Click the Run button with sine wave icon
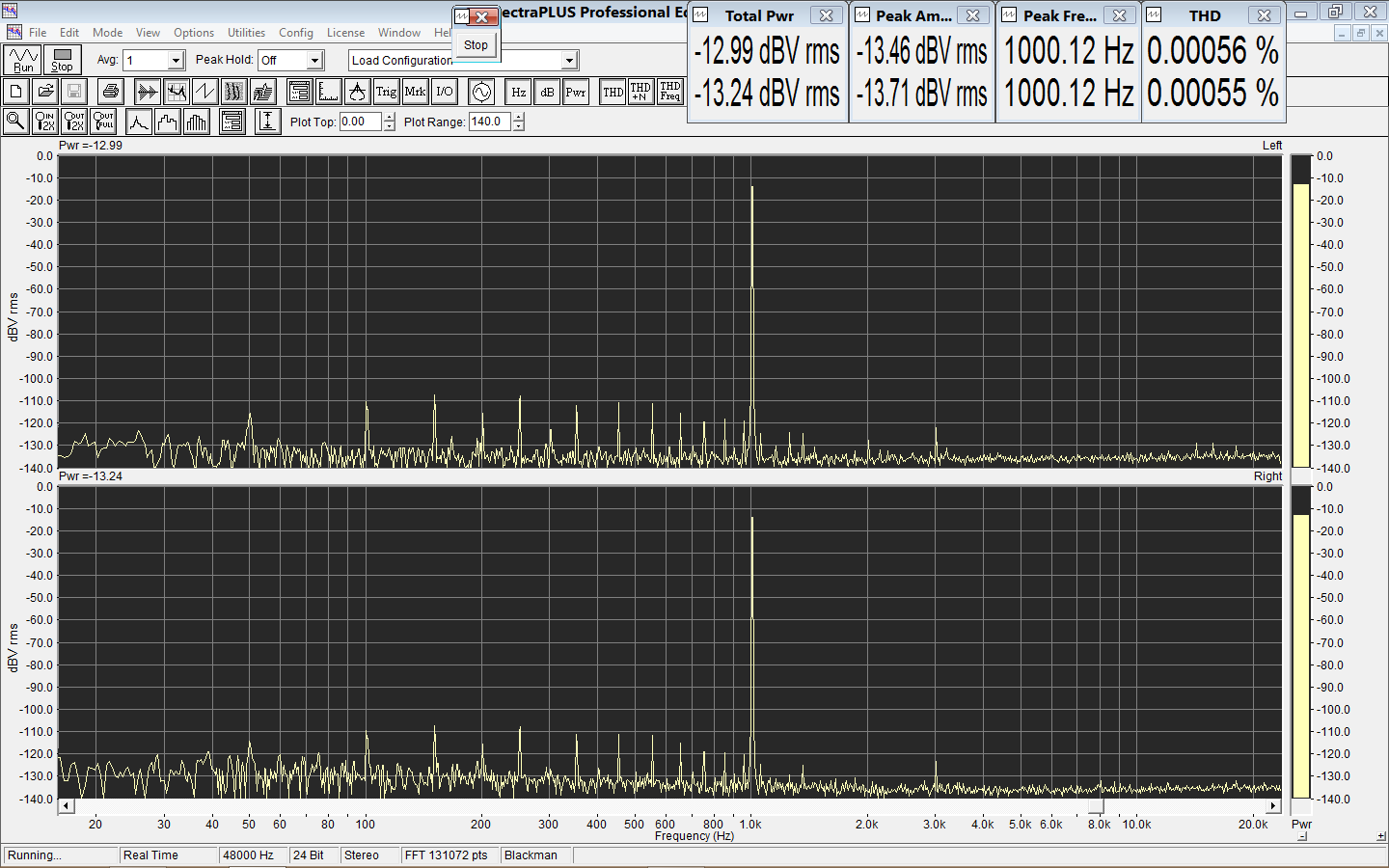 22,60
